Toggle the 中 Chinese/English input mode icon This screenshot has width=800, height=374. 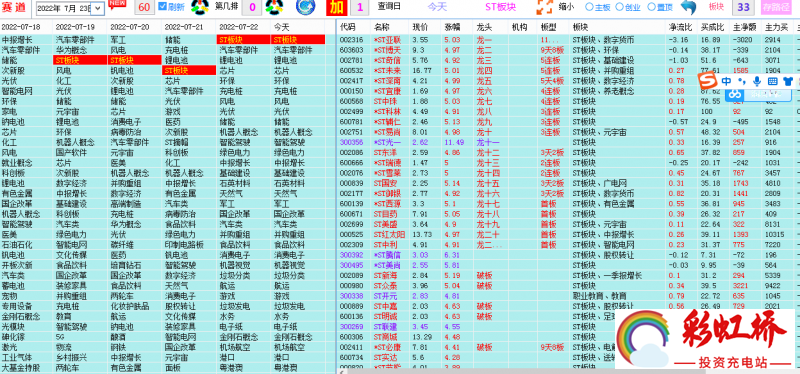(x=726, y=81)
